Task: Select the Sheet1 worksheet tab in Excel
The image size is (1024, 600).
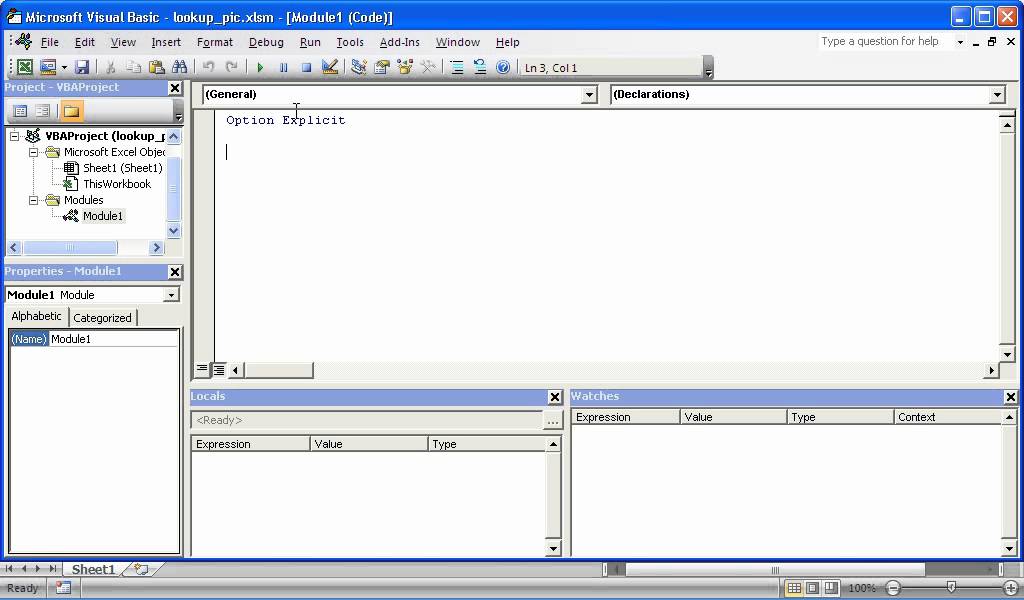Action: click(93, 569)
